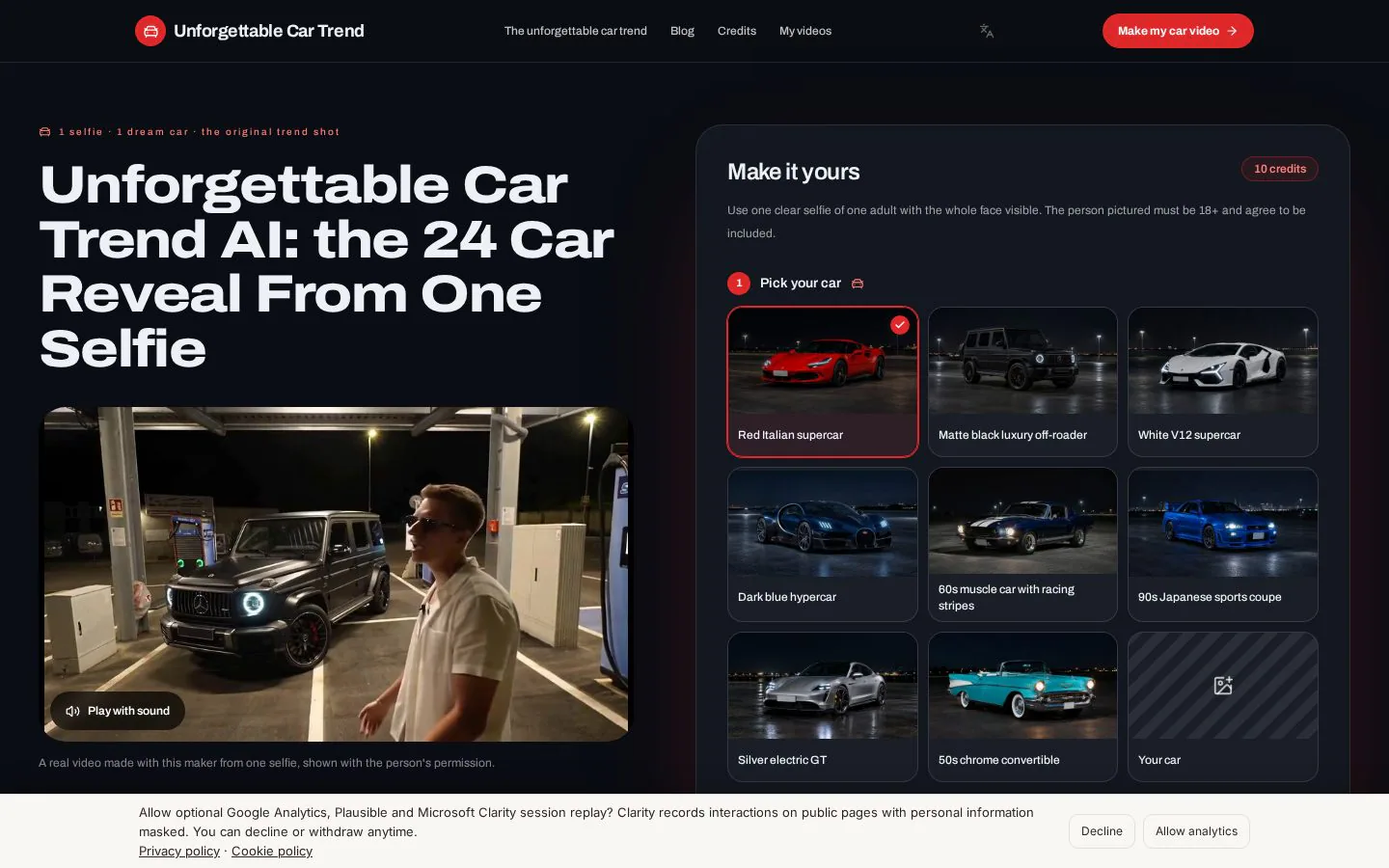Click the "Pick your car" step label
1389x868 pixels.
click(801, 284)
